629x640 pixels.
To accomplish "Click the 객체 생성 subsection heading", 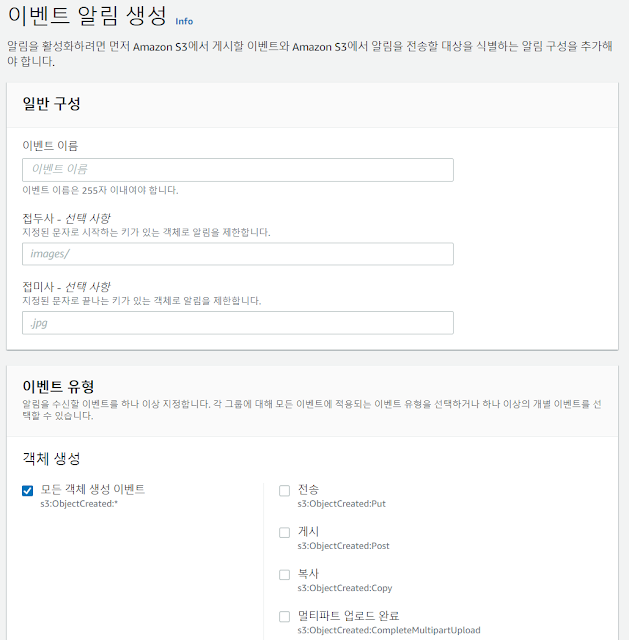I will point(51,458).
